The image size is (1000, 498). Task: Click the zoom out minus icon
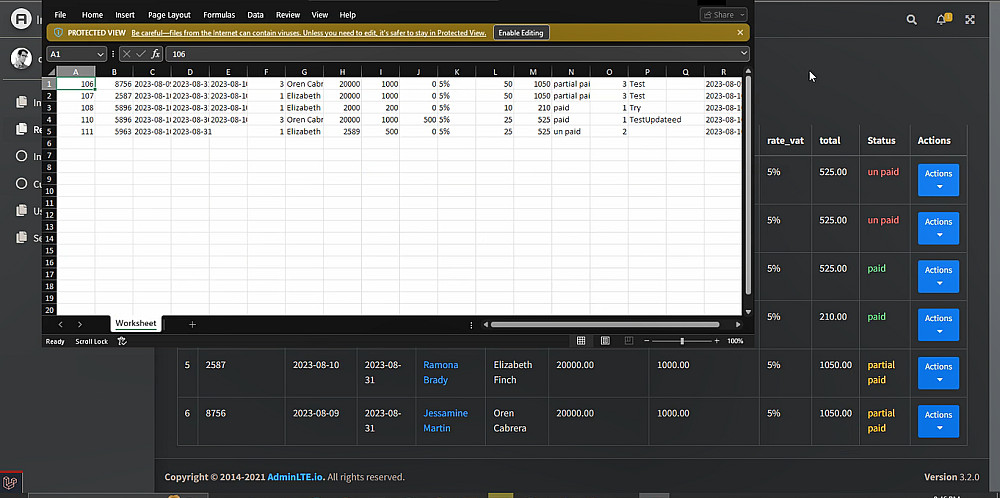point(647,341)
